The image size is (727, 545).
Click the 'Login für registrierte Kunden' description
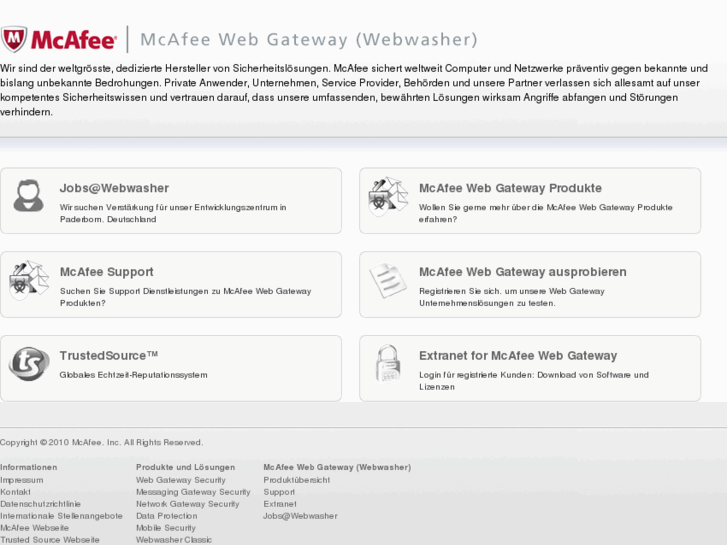[x=534, y=381]
